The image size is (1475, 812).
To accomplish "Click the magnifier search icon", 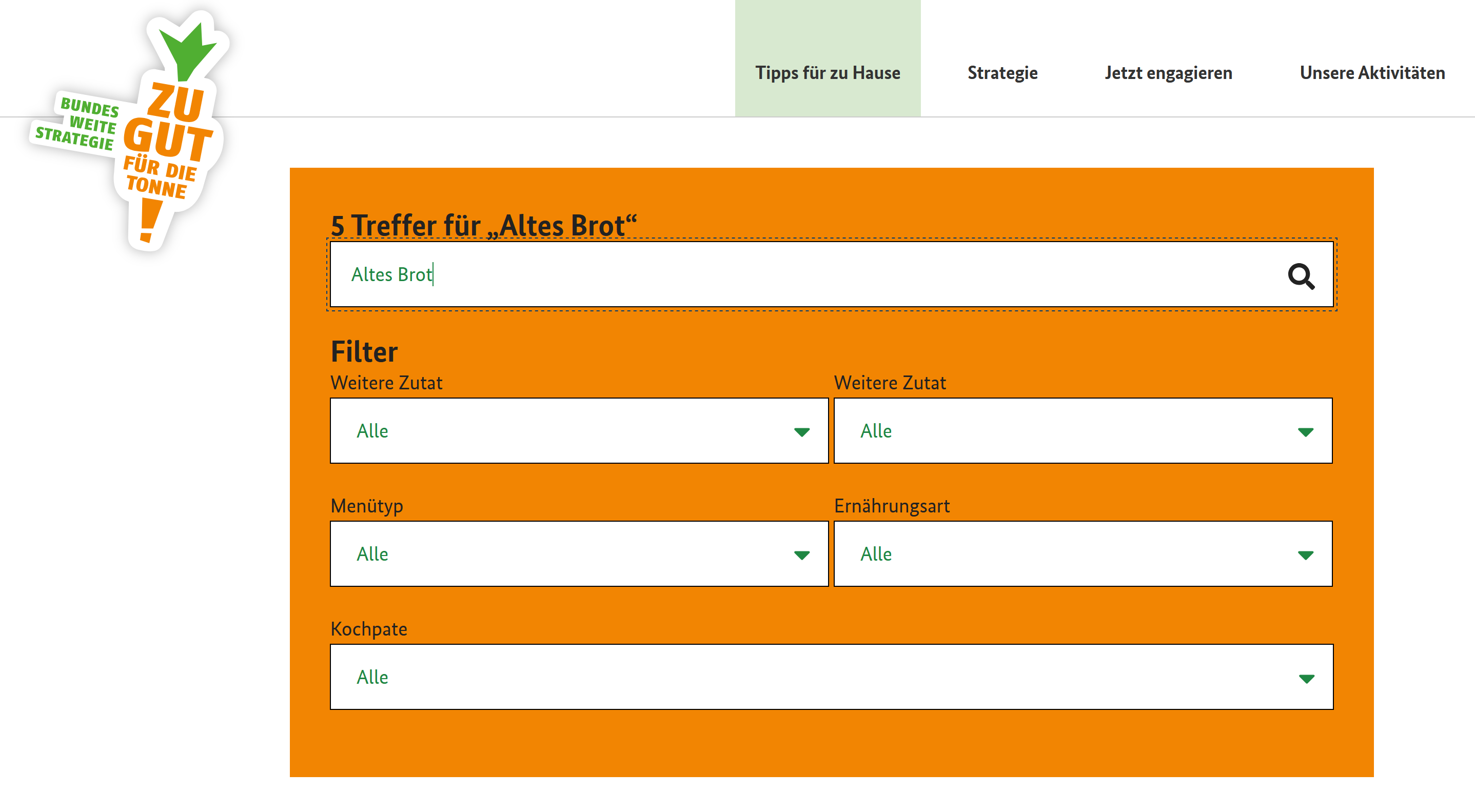I will pyautogui.click(x=1301, y=276).
